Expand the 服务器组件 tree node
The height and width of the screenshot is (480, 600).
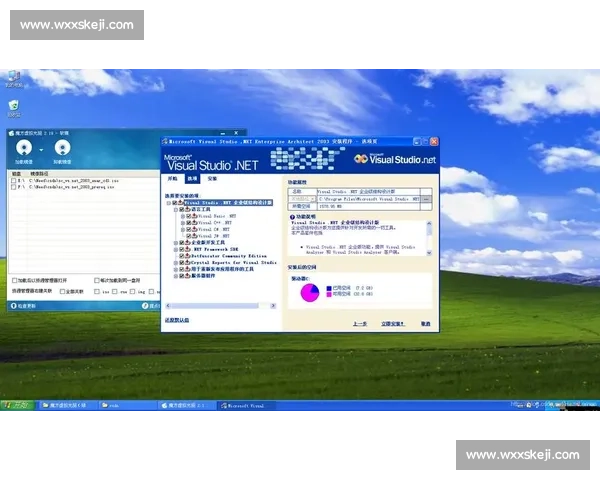(x=176, y=276)
